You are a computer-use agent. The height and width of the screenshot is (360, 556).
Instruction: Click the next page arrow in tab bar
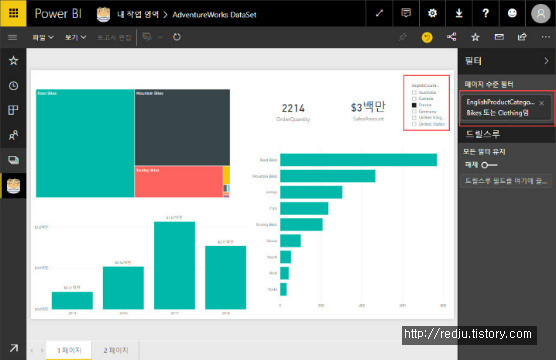42,350
